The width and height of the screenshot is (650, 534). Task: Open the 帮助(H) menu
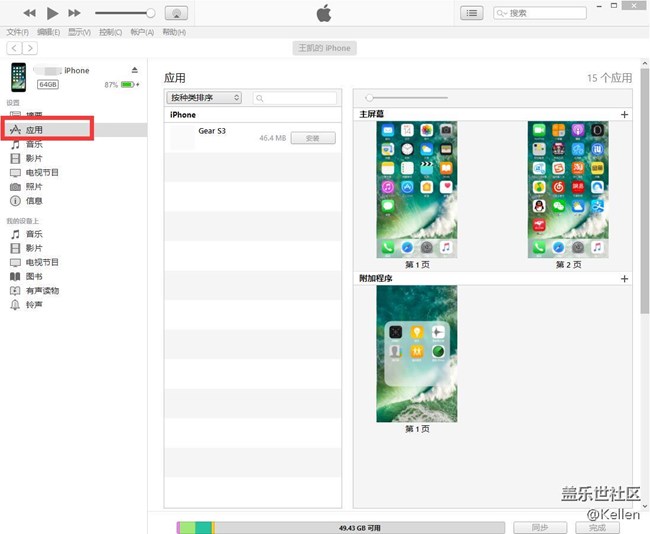coord(174,32)
